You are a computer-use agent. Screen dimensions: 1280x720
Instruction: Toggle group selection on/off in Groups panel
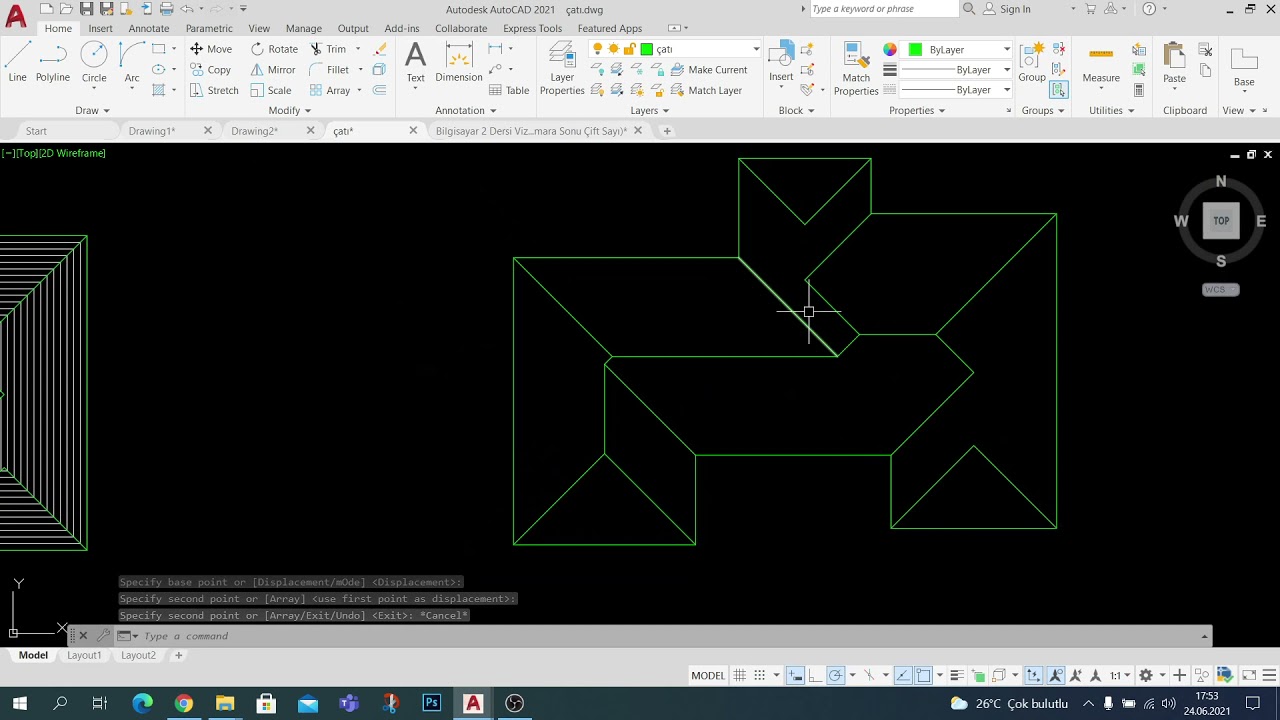click(x=1058, y=90)
